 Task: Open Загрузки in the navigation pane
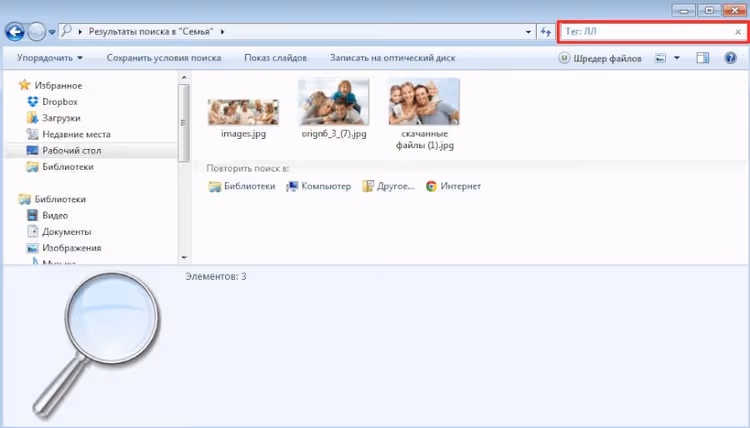tap(61, 118)
